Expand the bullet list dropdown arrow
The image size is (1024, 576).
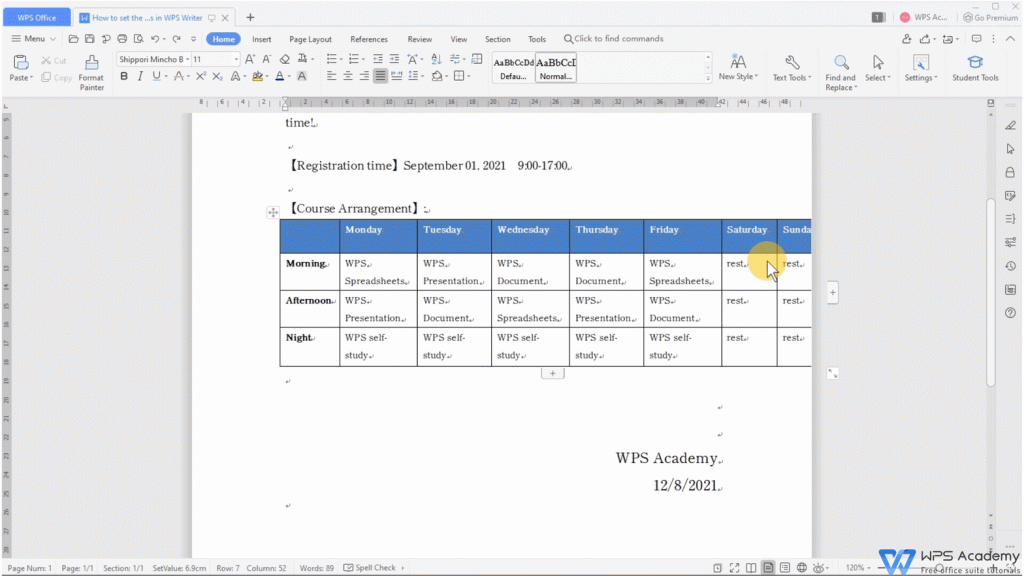tap(341, 59)
